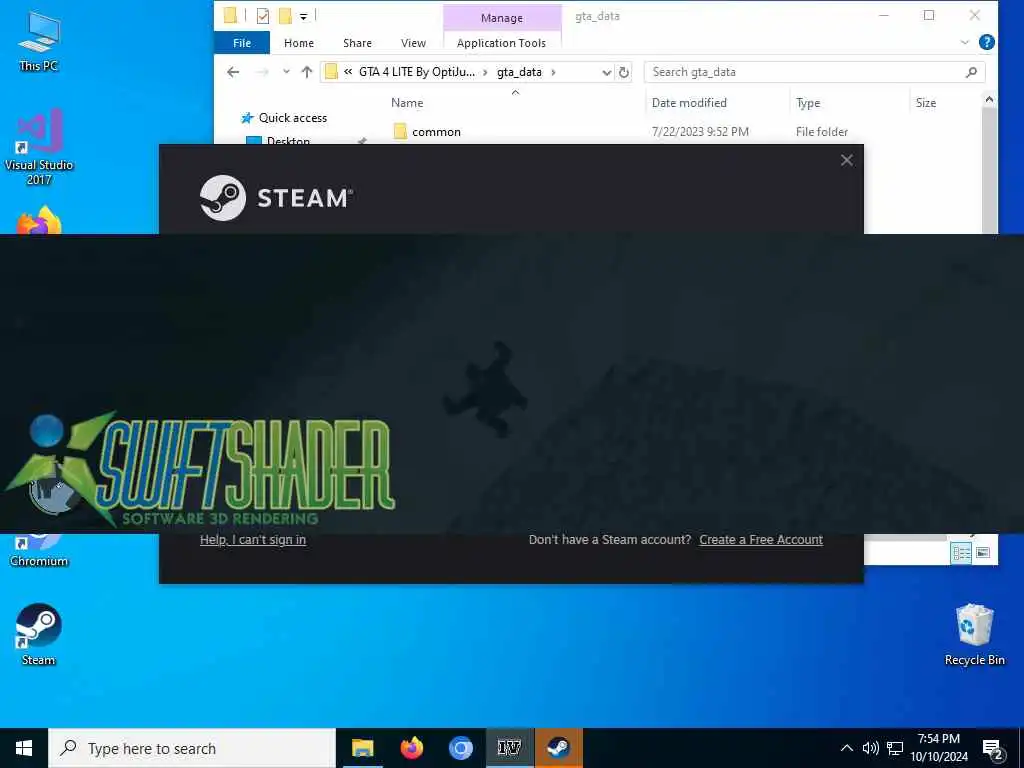This screenshot has width=1024, height=768.
Task: Open the This PC desktop icon
Action: click(x=39, y=41)
